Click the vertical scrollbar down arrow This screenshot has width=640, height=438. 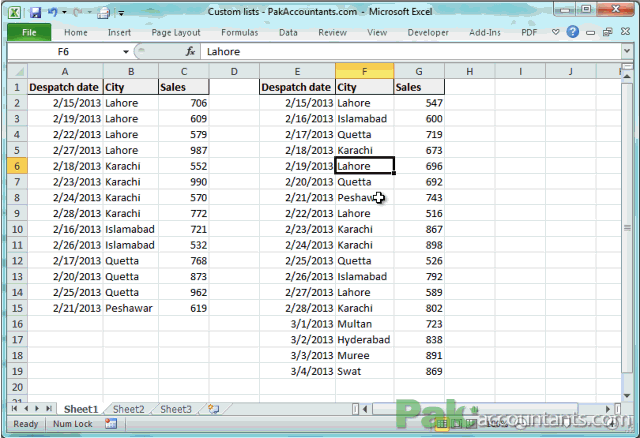[x=627, y=396]
